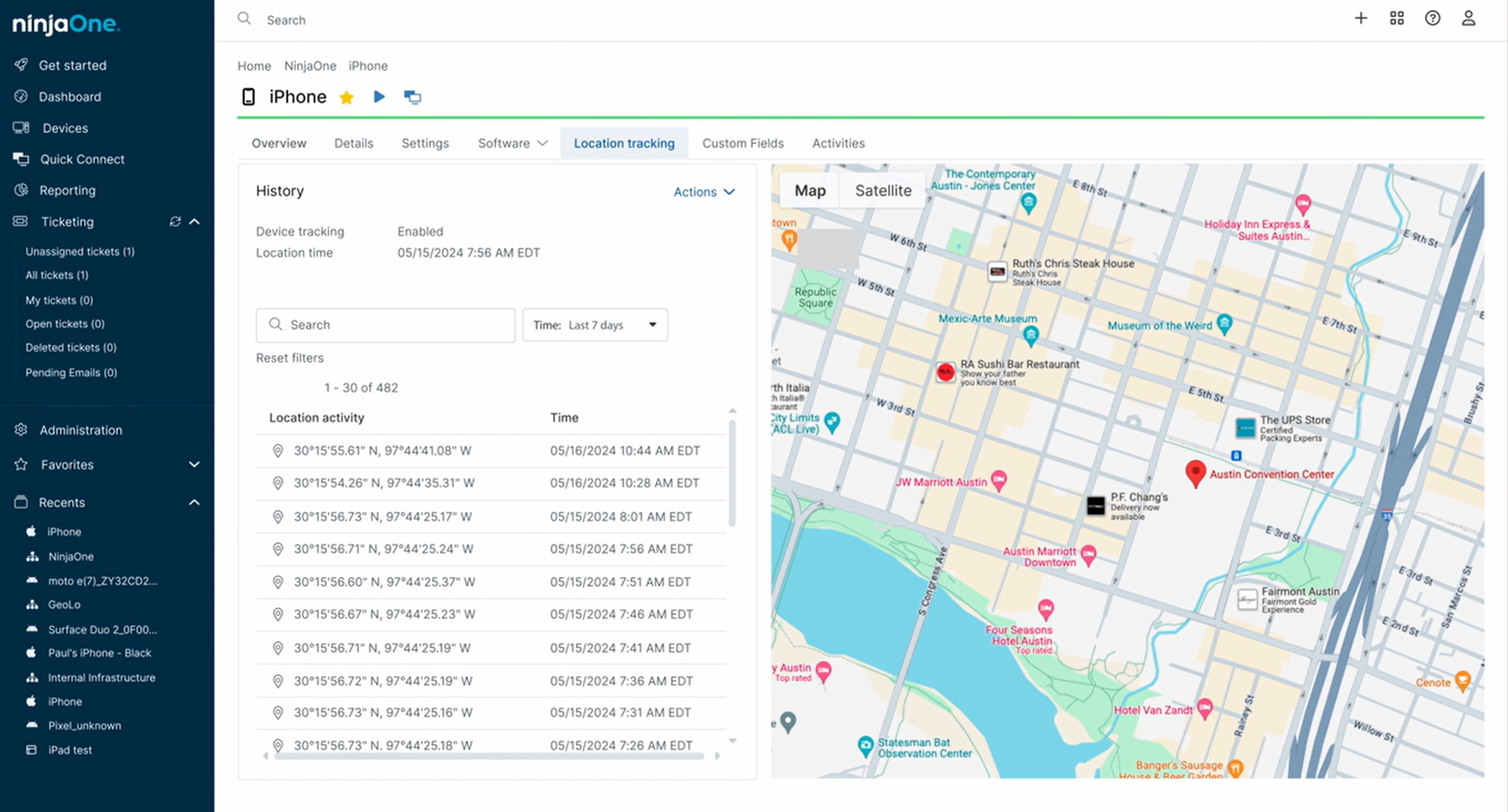This screenshot has width=1508, height=812.
Task: Click the plus icon in top bar
Action: click(x=1360, y=18)
